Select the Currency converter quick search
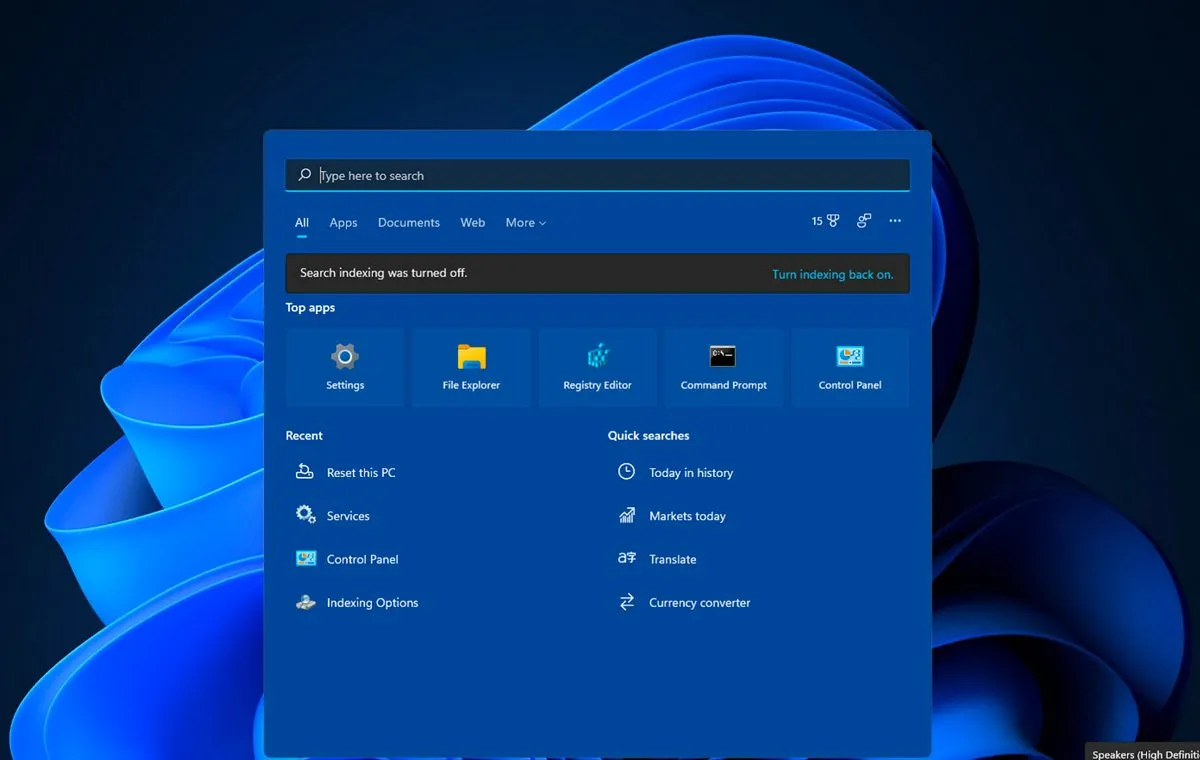This screenshot has height=760, width=1200. pos(698,603)
